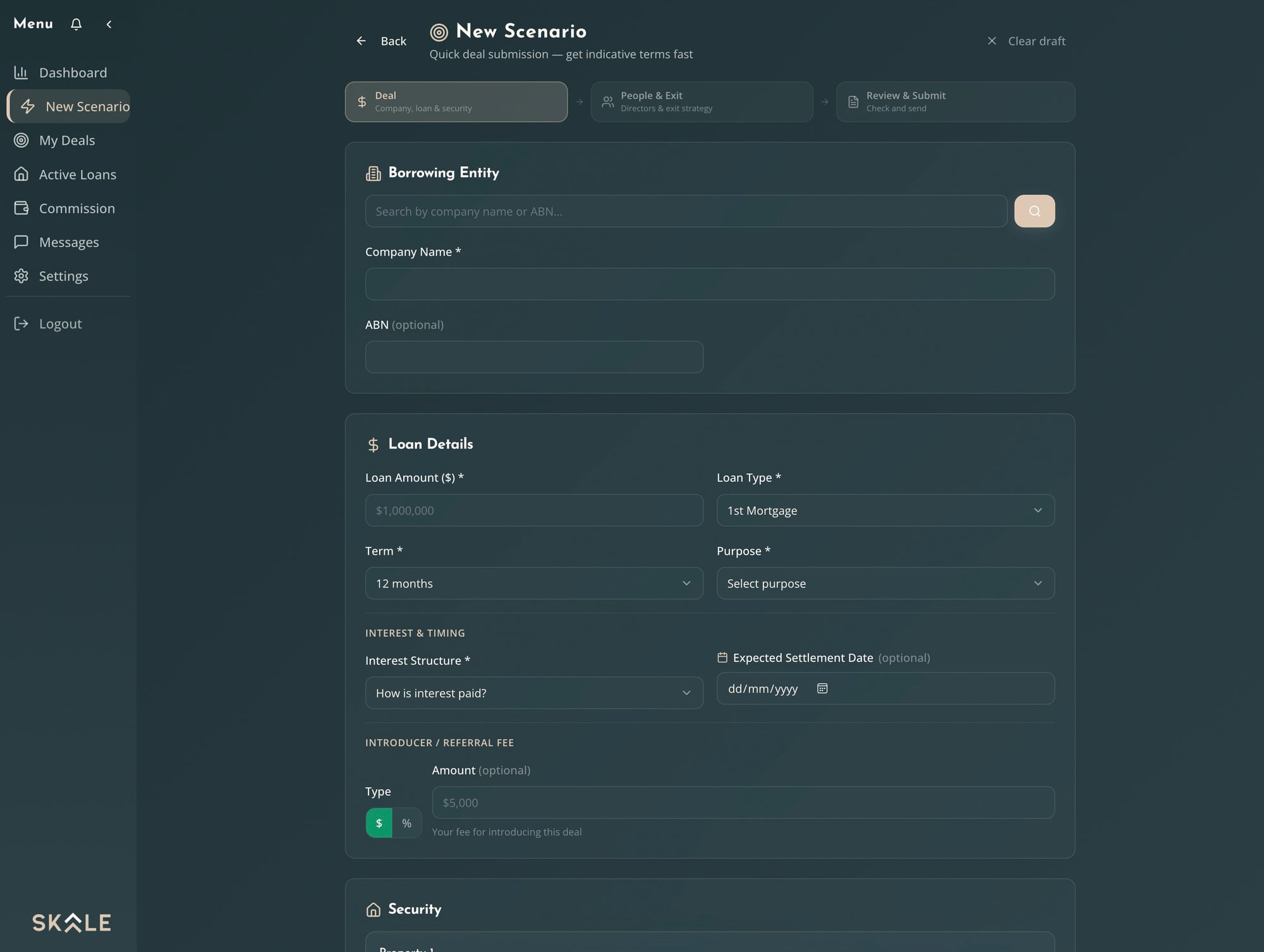Switch to the People & Exit step
Viewport: 1264px width, 952px height.
point(702,102)
